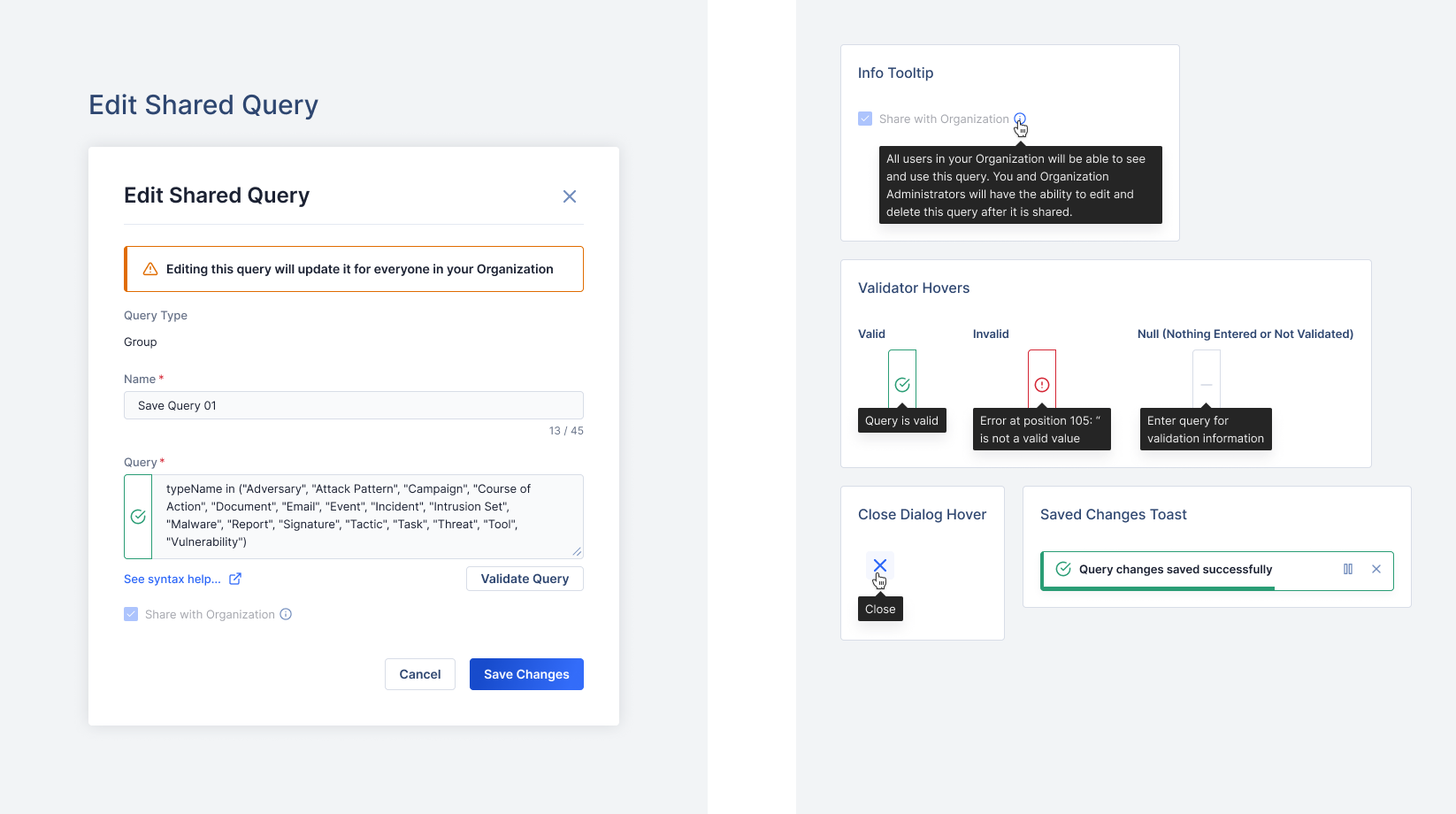This screenshot has height=814, width=1456.
Task: Click Save Changes button
Action: point(526,674)
